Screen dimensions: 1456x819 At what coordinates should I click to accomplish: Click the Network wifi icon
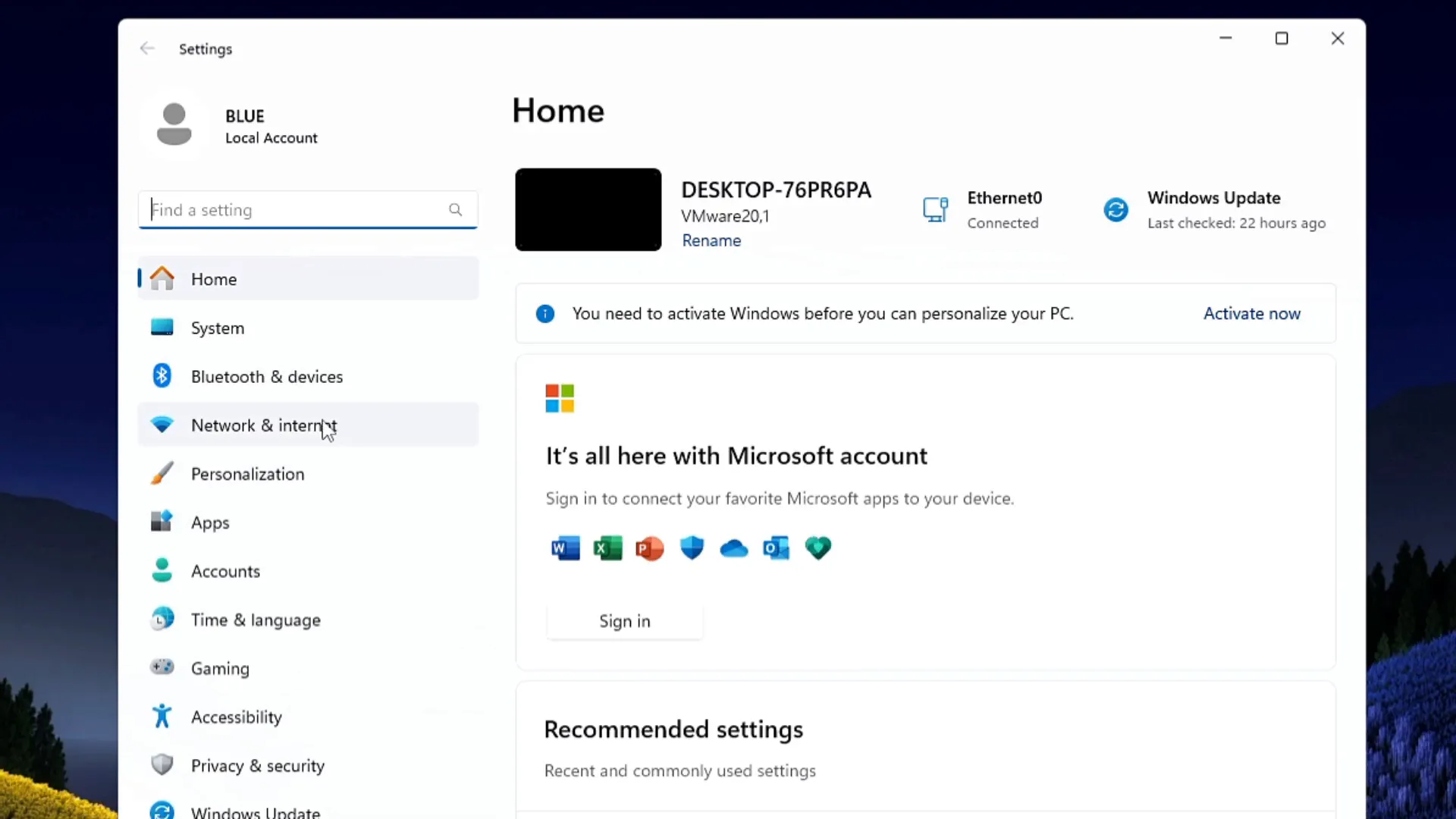(162, 425)
